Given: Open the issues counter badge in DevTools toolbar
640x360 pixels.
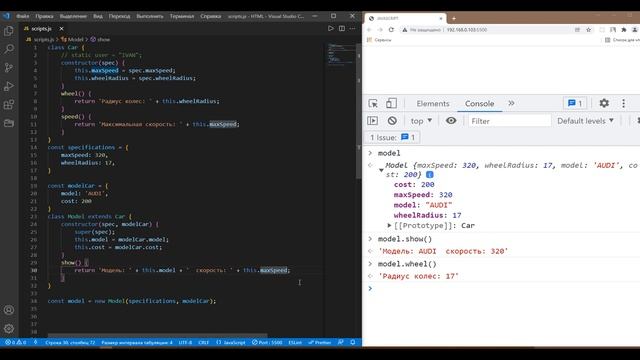Looking at the screenshot, I should (575, 103).
